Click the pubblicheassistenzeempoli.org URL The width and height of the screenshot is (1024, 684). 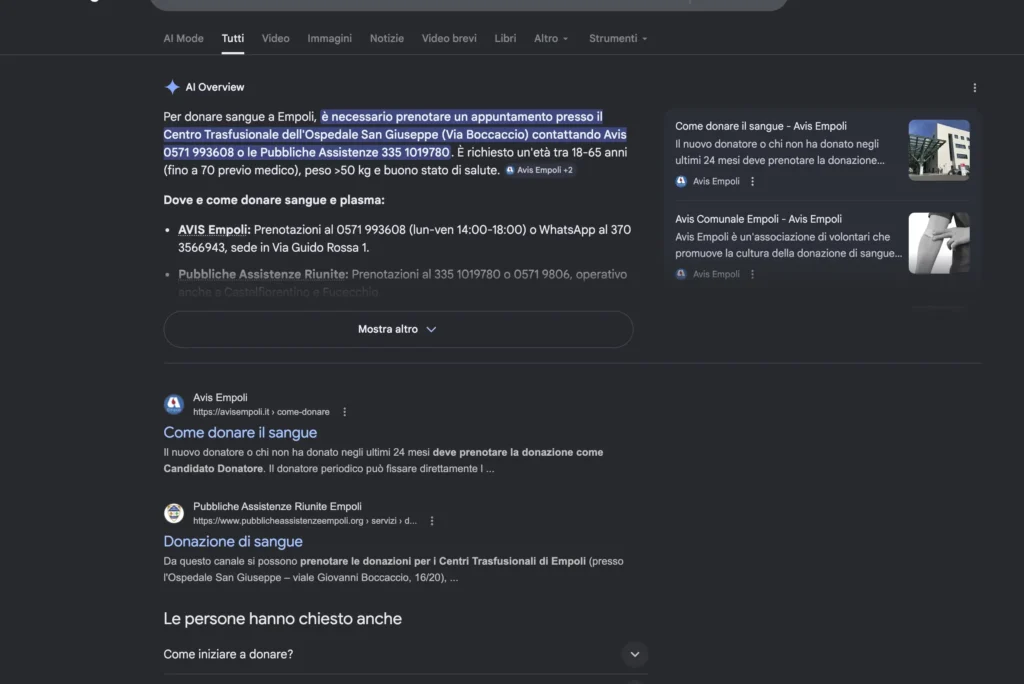tap(304, 521)
